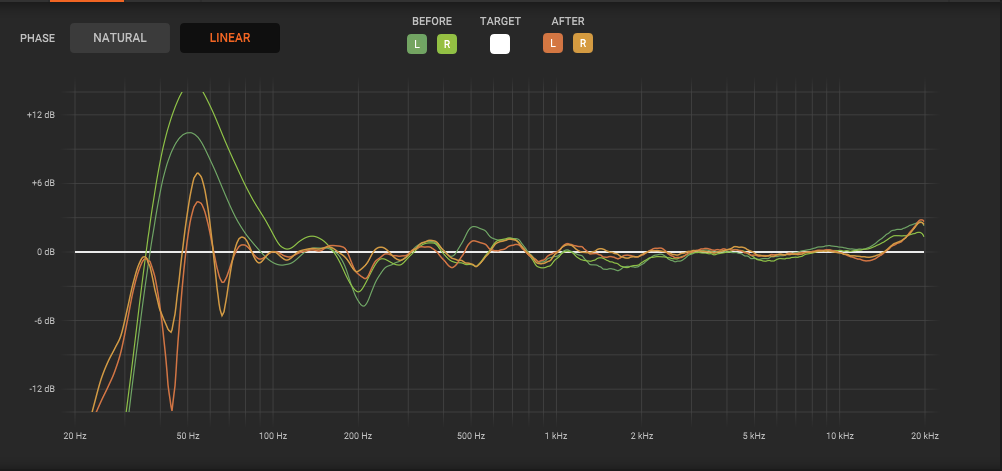Toggle the BEFORE right channel curve

[x=447, y=44]
